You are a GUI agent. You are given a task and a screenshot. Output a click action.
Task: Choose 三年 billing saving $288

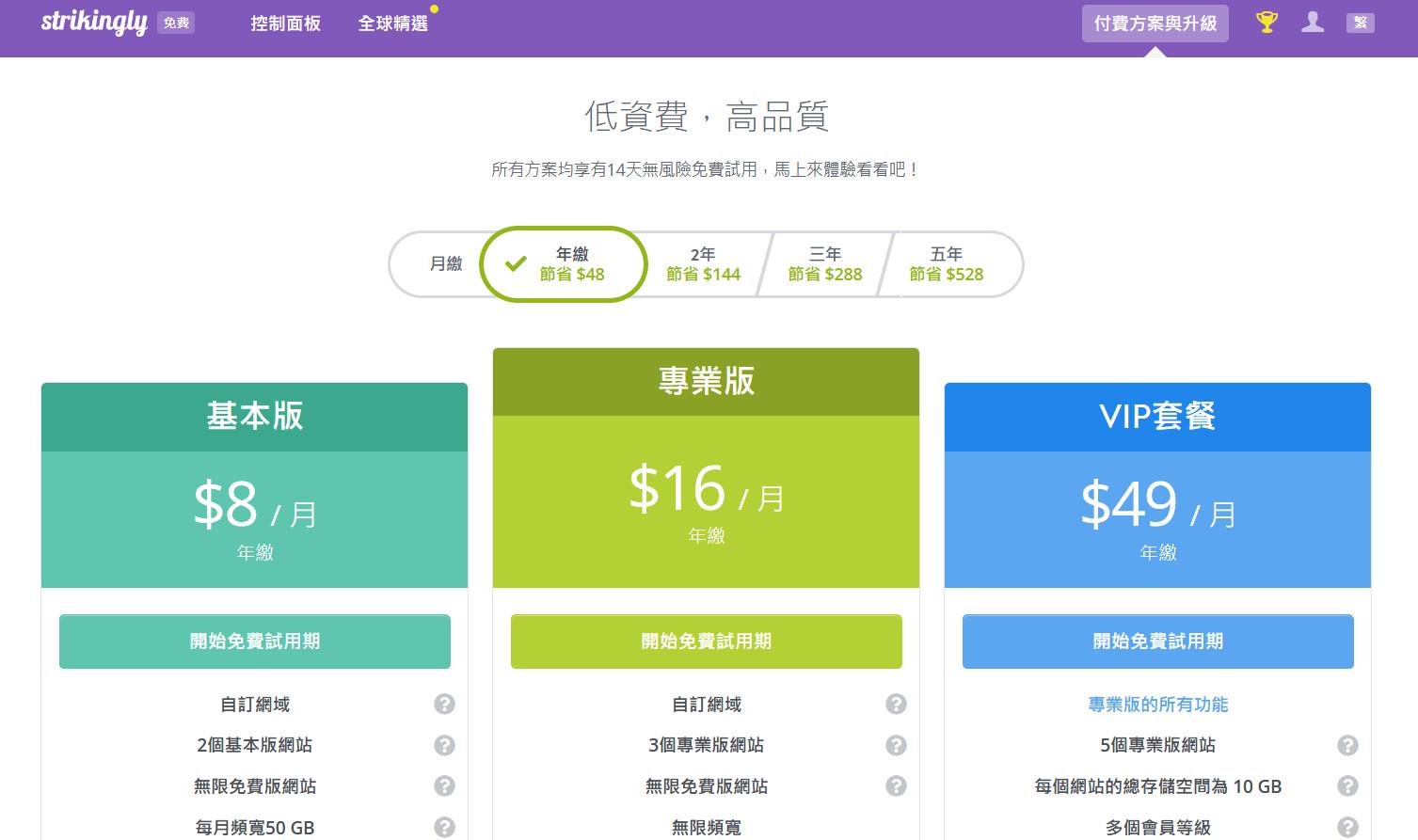(x=824, y=264)
